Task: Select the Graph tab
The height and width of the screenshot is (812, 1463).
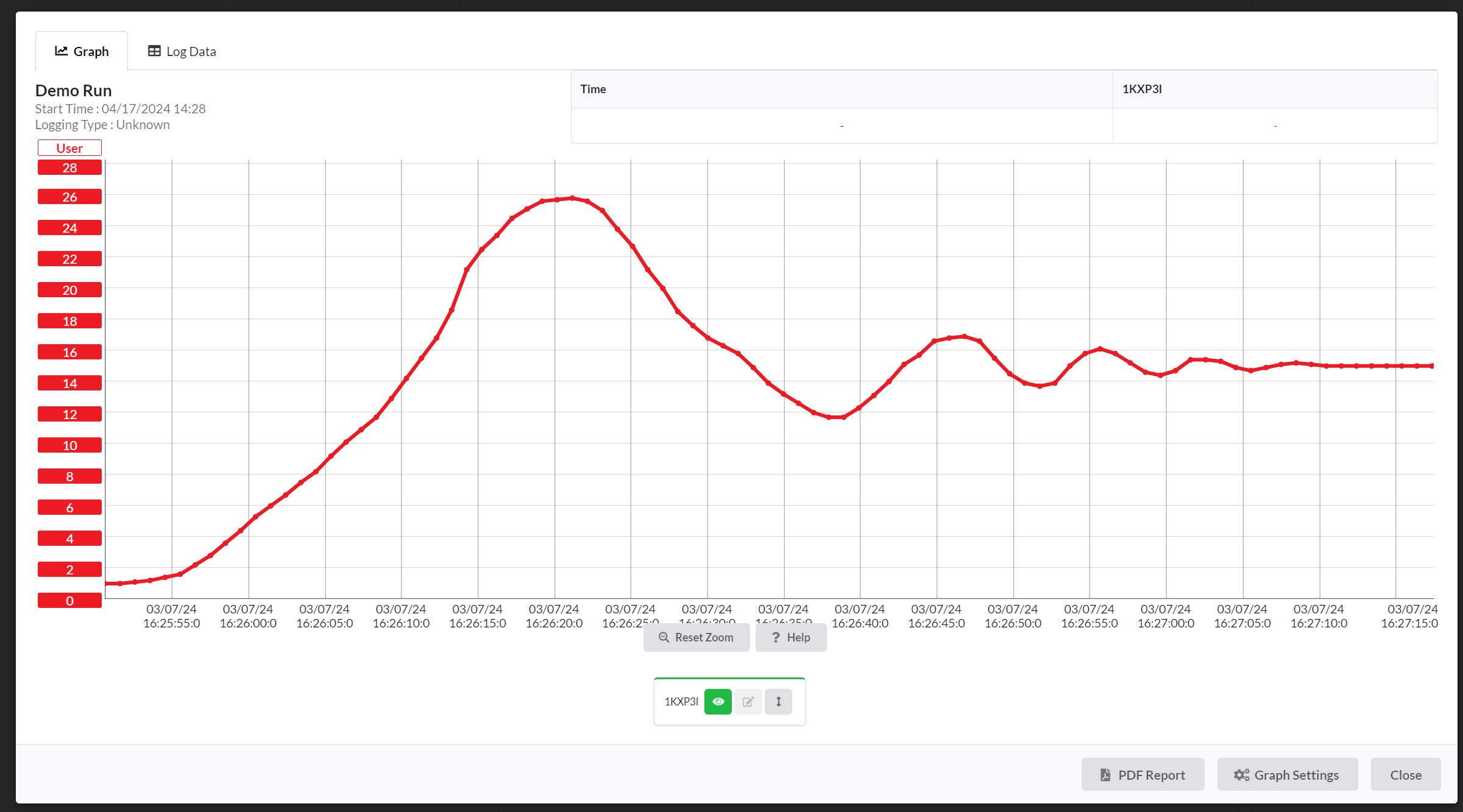Action: click(82, 51)
